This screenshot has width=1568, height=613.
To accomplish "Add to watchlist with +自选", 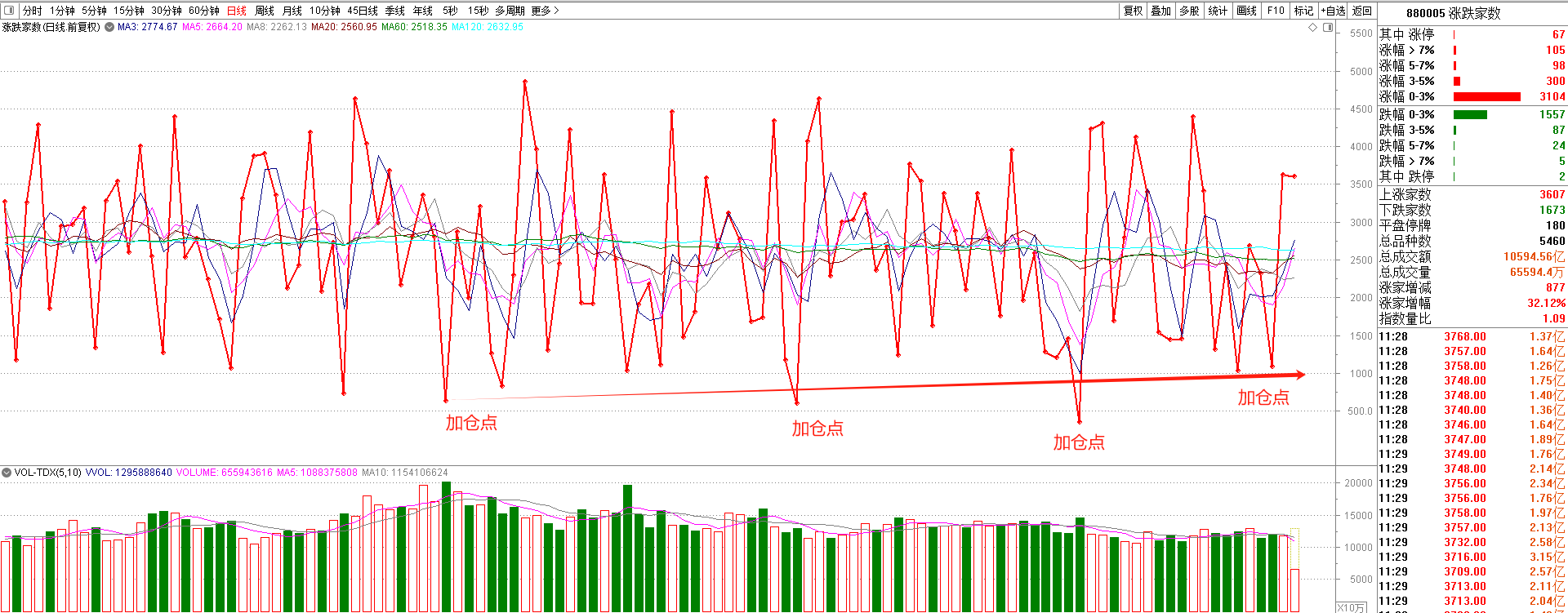I will click(1333, 11).
